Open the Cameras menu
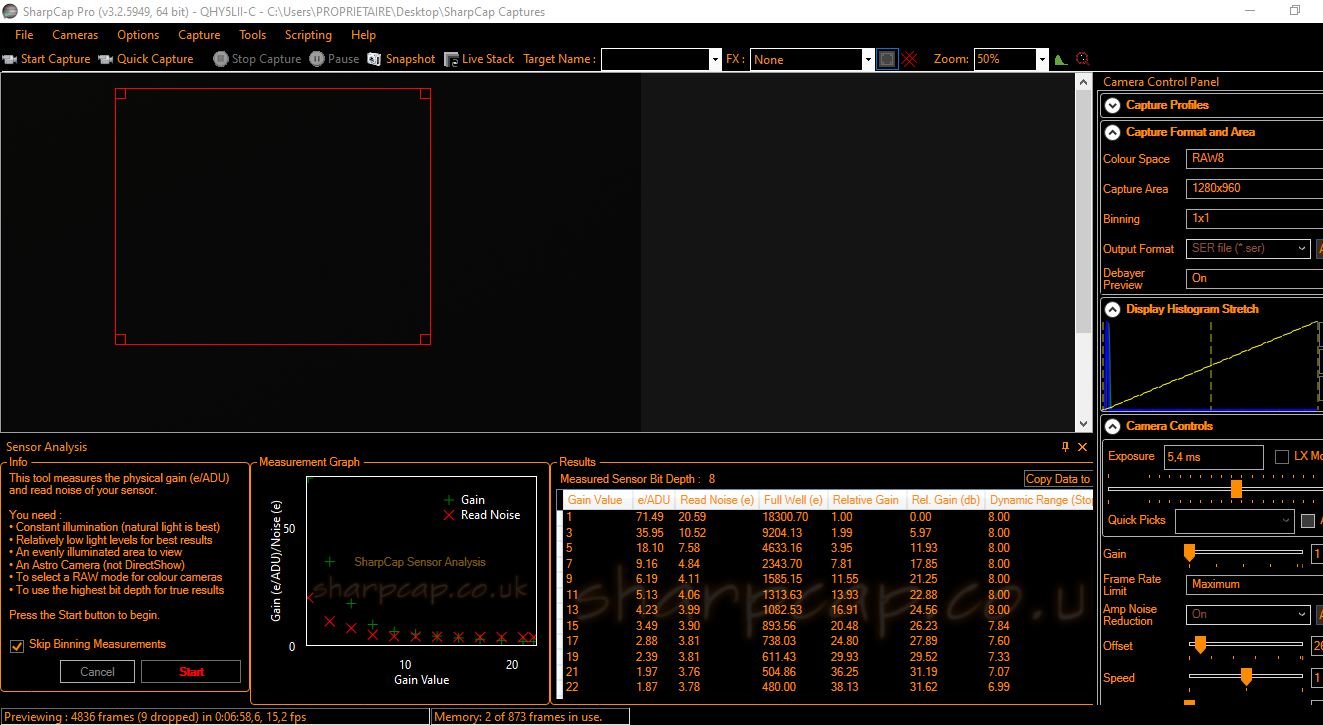 75,35
